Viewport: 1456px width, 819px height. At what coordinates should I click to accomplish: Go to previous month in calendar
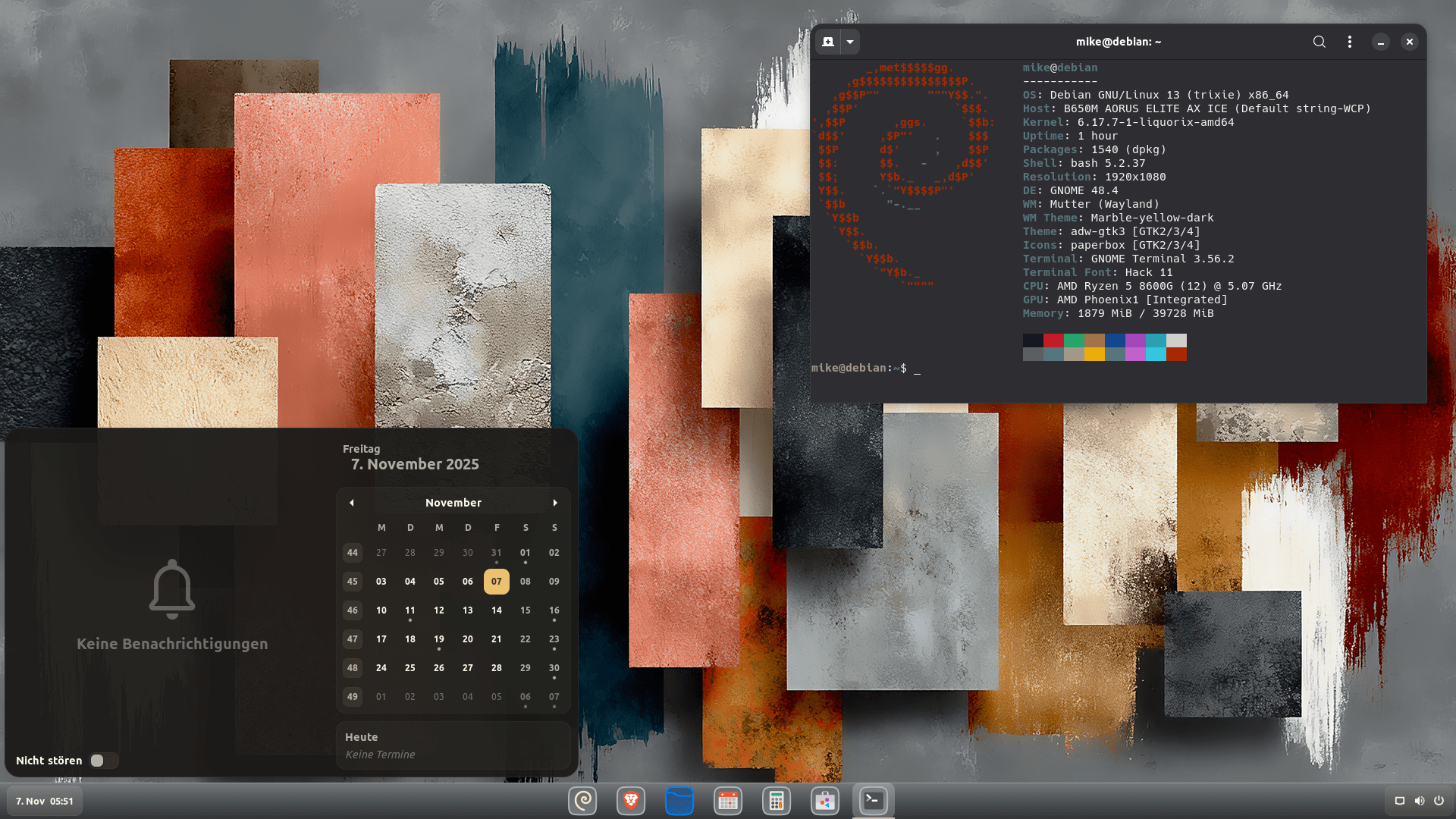(352, 503)
